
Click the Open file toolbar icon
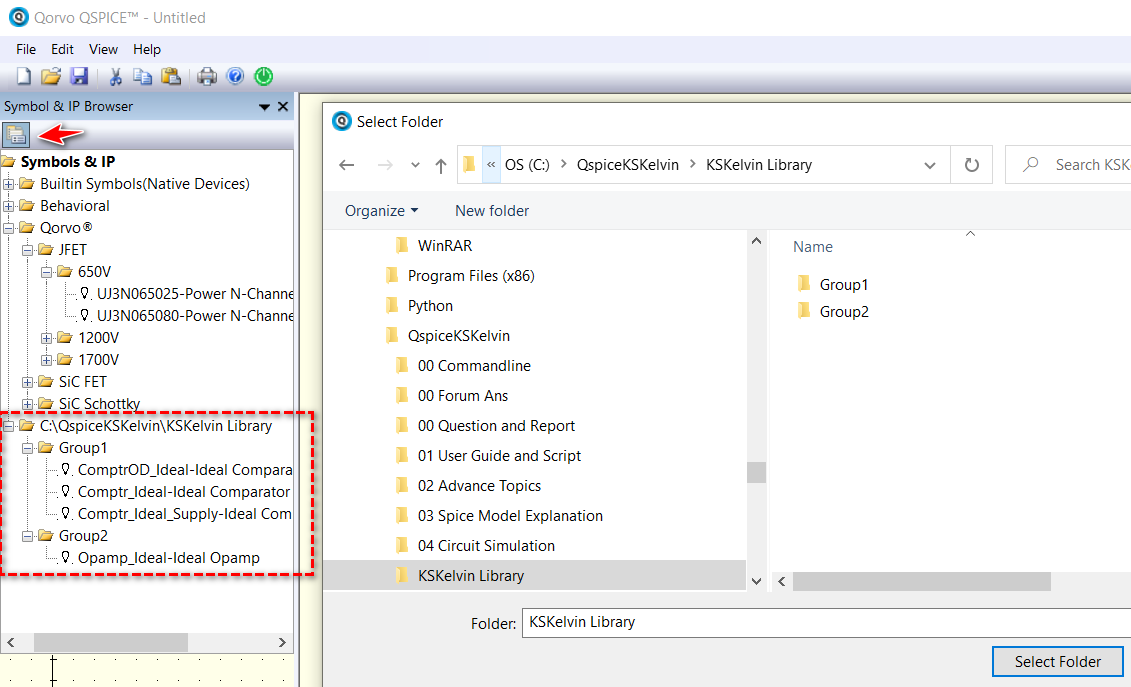[x=50, y=76]
